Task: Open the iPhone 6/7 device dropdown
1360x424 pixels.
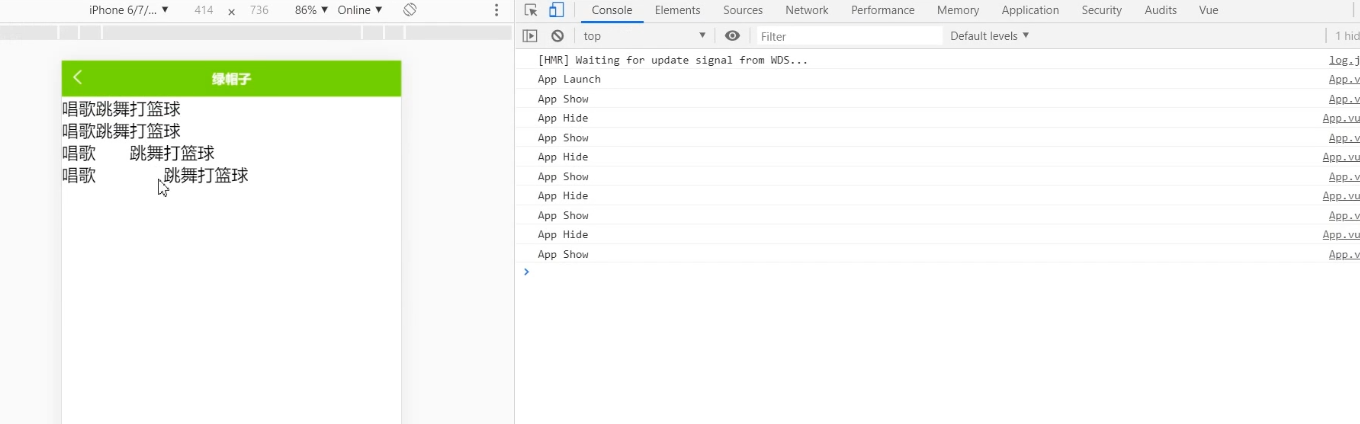Action: click(x=129, y=10)
